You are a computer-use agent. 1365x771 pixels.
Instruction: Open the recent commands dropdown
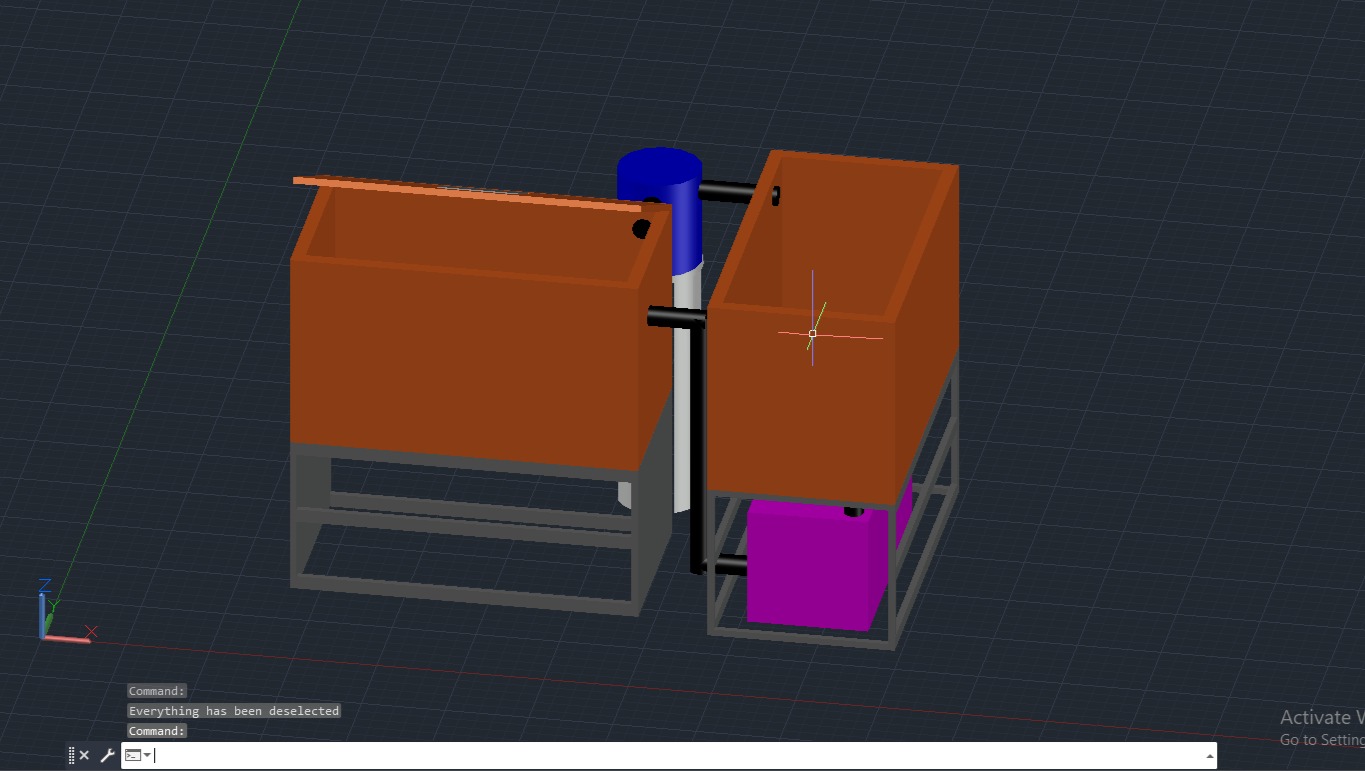point(138,755)
